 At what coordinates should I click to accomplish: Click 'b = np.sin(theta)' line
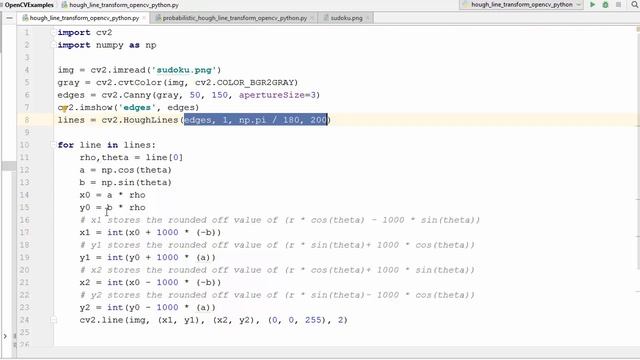pos(126,182)
